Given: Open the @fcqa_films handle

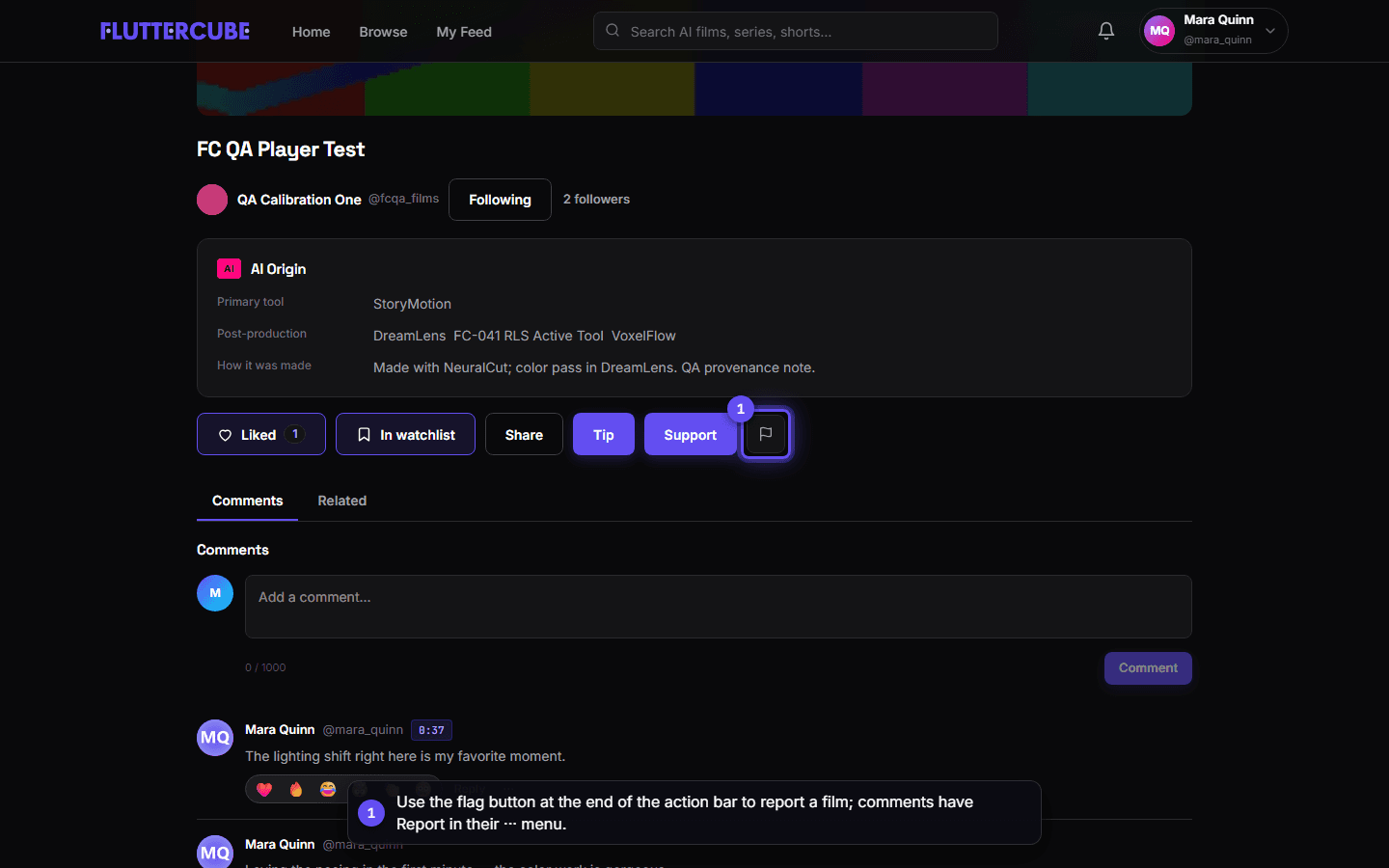Looking at the screenshot, I should (403, 199).
